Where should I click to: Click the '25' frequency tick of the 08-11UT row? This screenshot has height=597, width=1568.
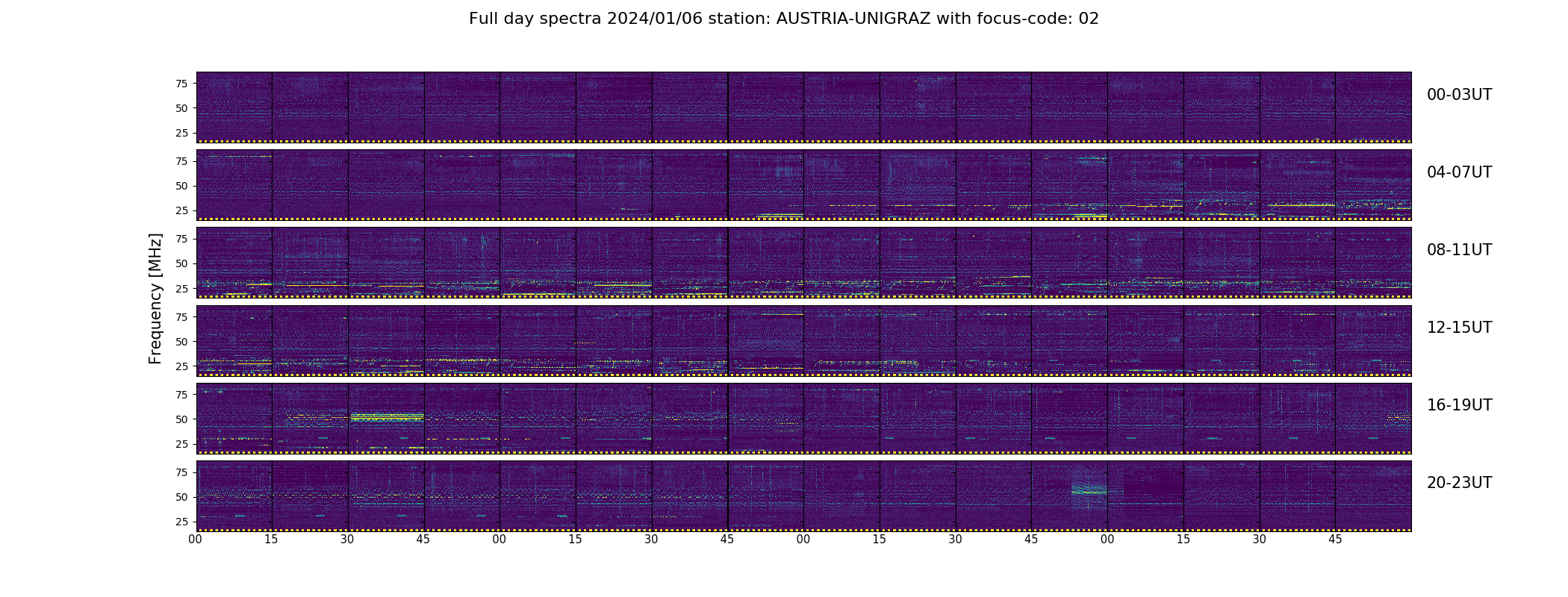point(181,288)
